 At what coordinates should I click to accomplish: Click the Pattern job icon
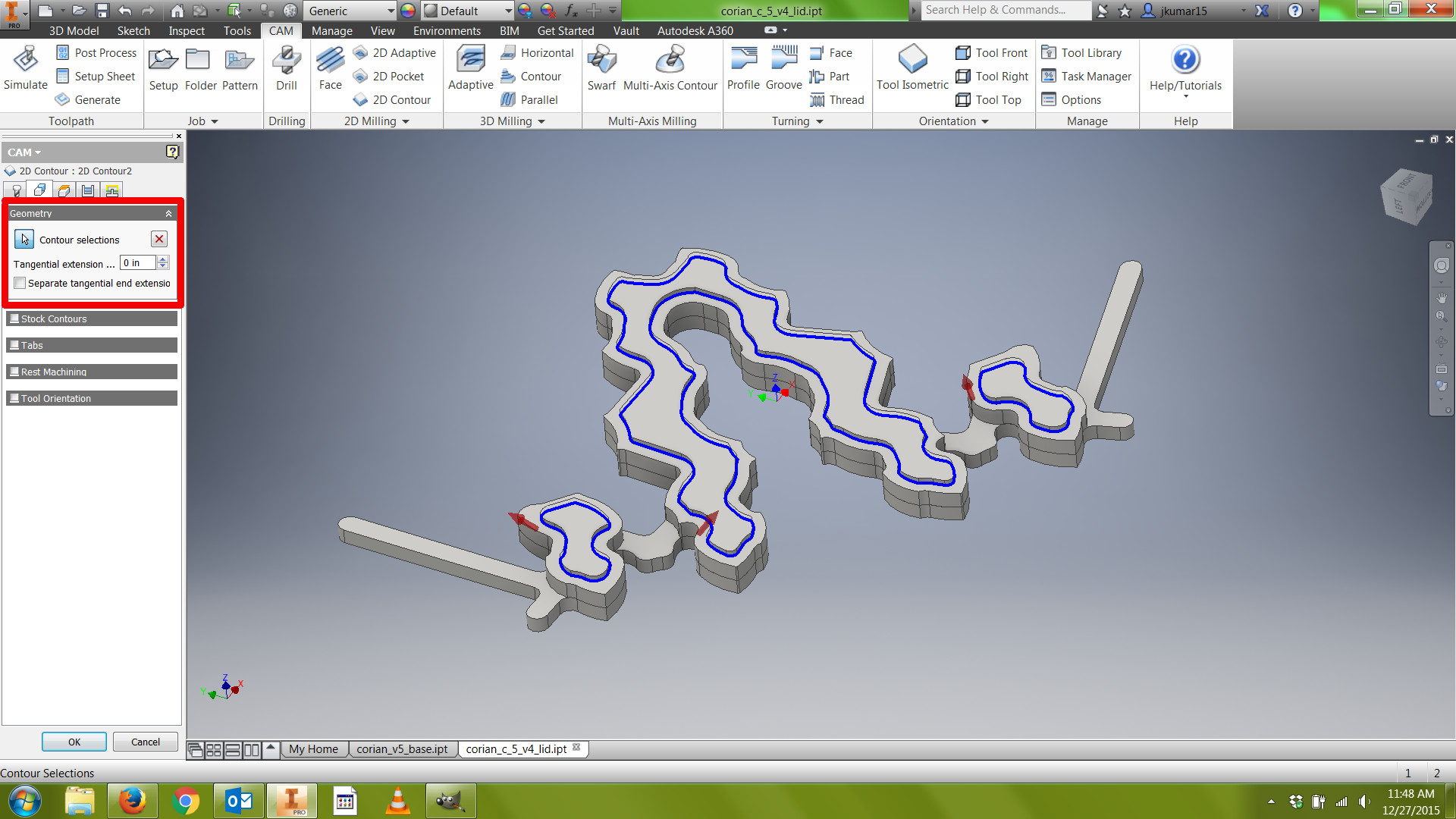tap(240, 68)
